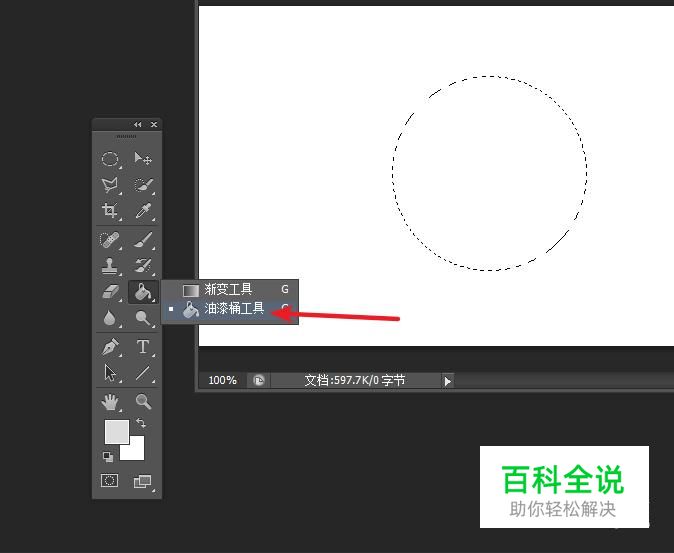Open the status bar info arrow menu
Screen dimensions: 674x553
click(x=447, y=381)
